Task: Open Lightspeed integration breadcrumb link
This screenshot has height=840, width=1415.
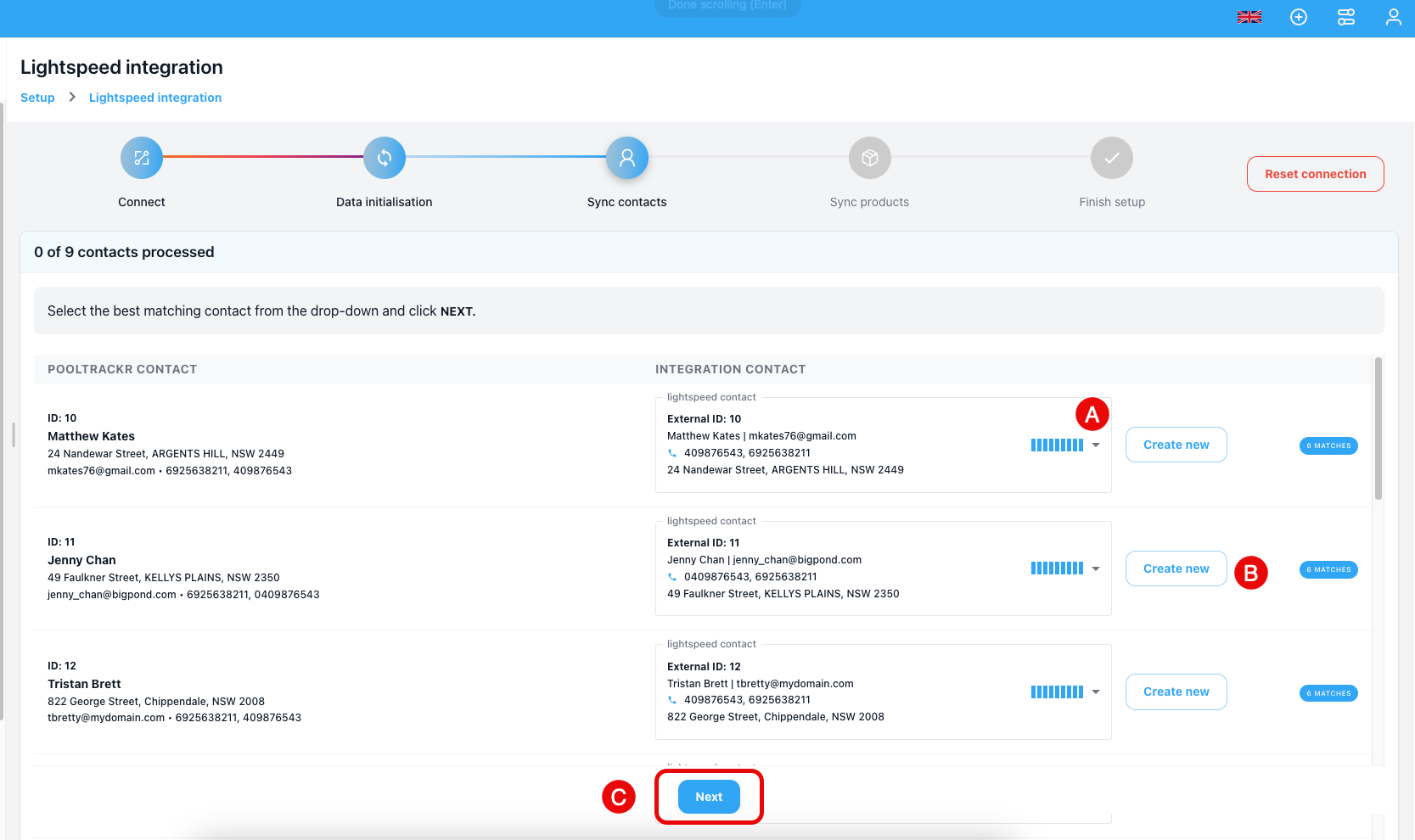Action: (155, 98)
